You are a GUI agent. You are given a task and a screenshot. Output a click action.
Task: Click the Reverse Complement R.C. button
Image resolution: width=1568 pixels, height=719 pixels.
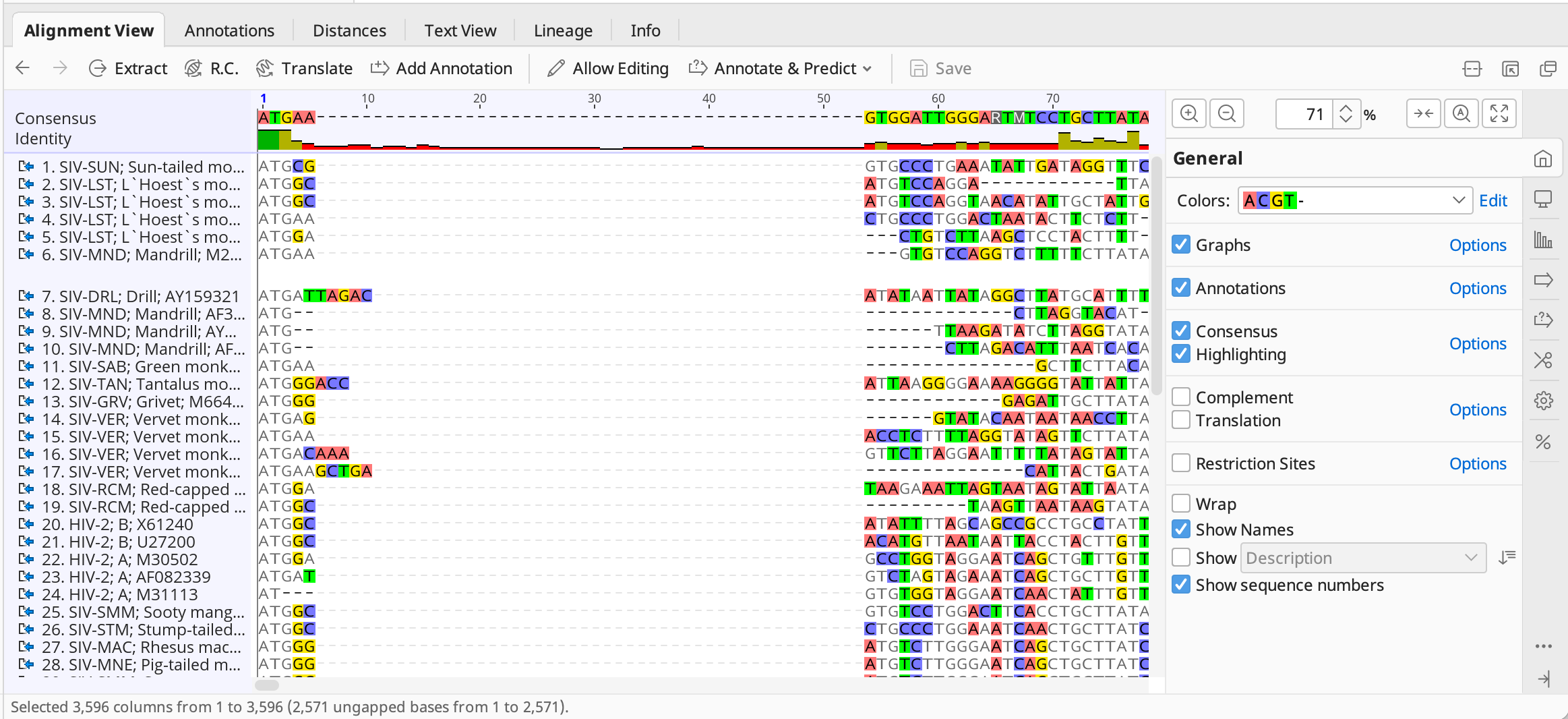(x=212, y=68)
